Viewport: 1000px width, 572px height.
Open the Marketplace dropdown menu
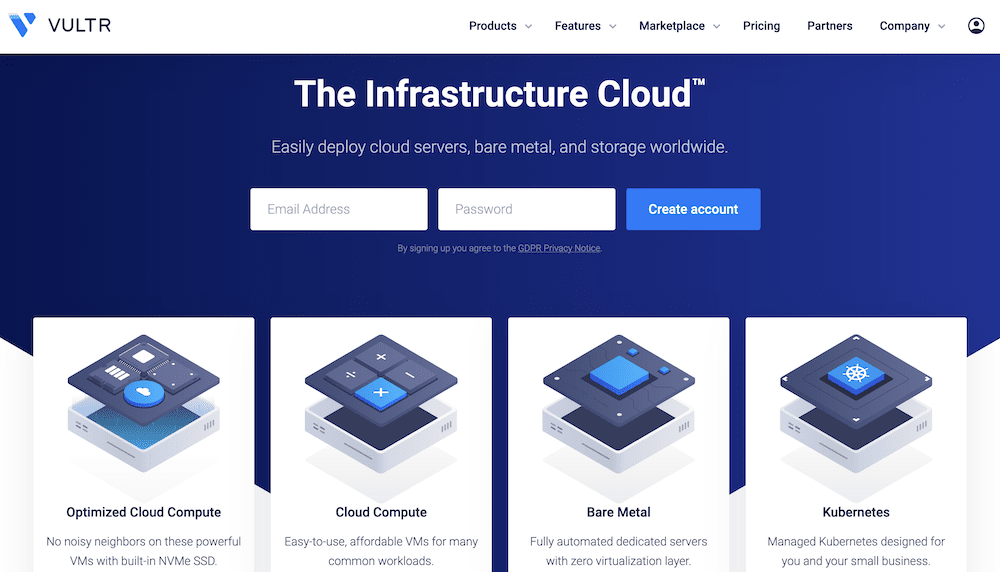pos(679,26)
